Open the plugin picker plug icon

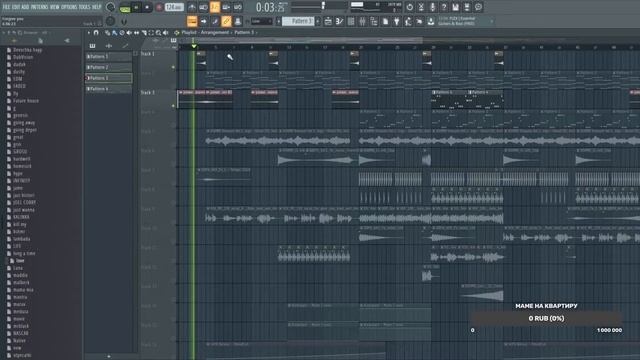point(397,21)
